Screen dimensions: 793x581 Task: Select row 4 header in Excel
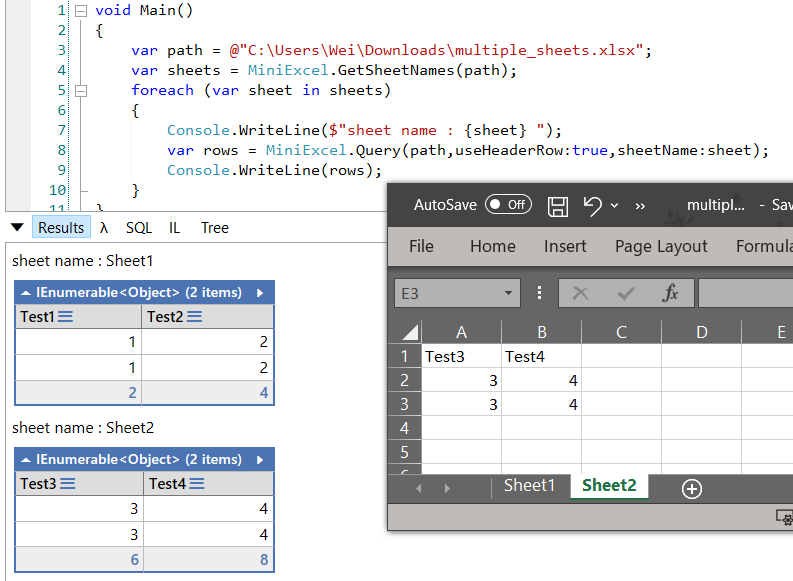405,428
